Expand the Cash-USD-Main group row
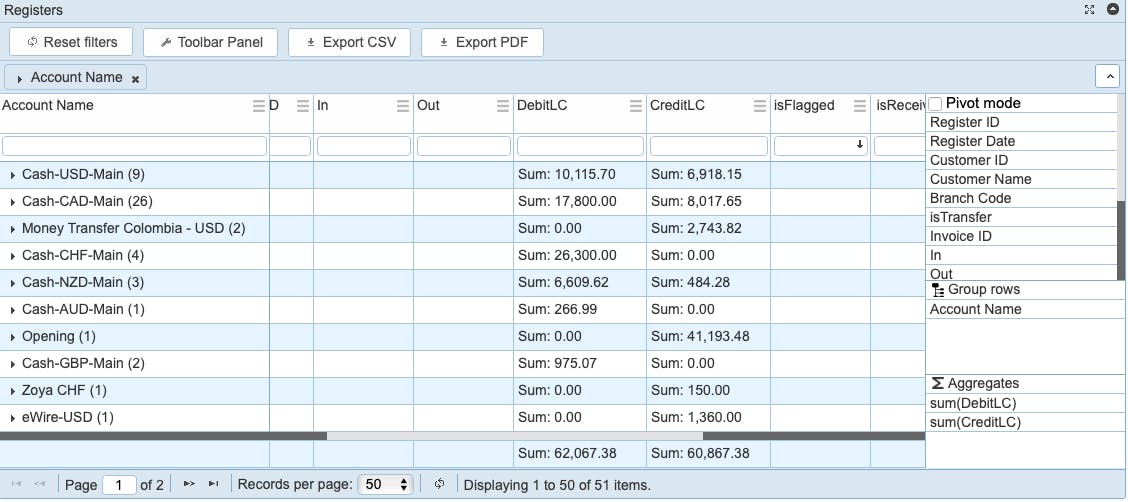The image size is (1128, 502). pyautogui.click(x=12, y=175)
